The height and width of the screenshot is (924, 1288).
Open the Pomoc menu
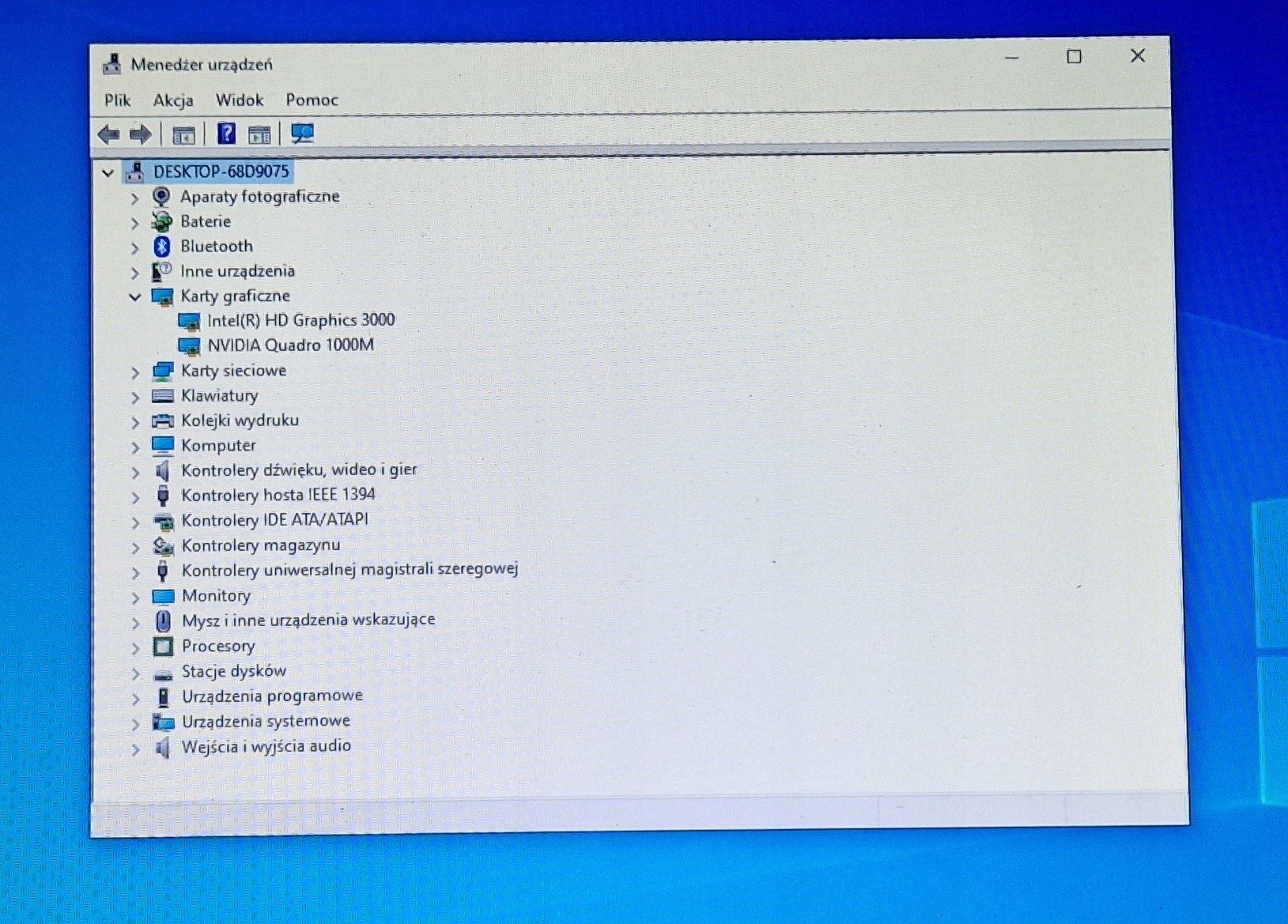click(x=312, y=100)
